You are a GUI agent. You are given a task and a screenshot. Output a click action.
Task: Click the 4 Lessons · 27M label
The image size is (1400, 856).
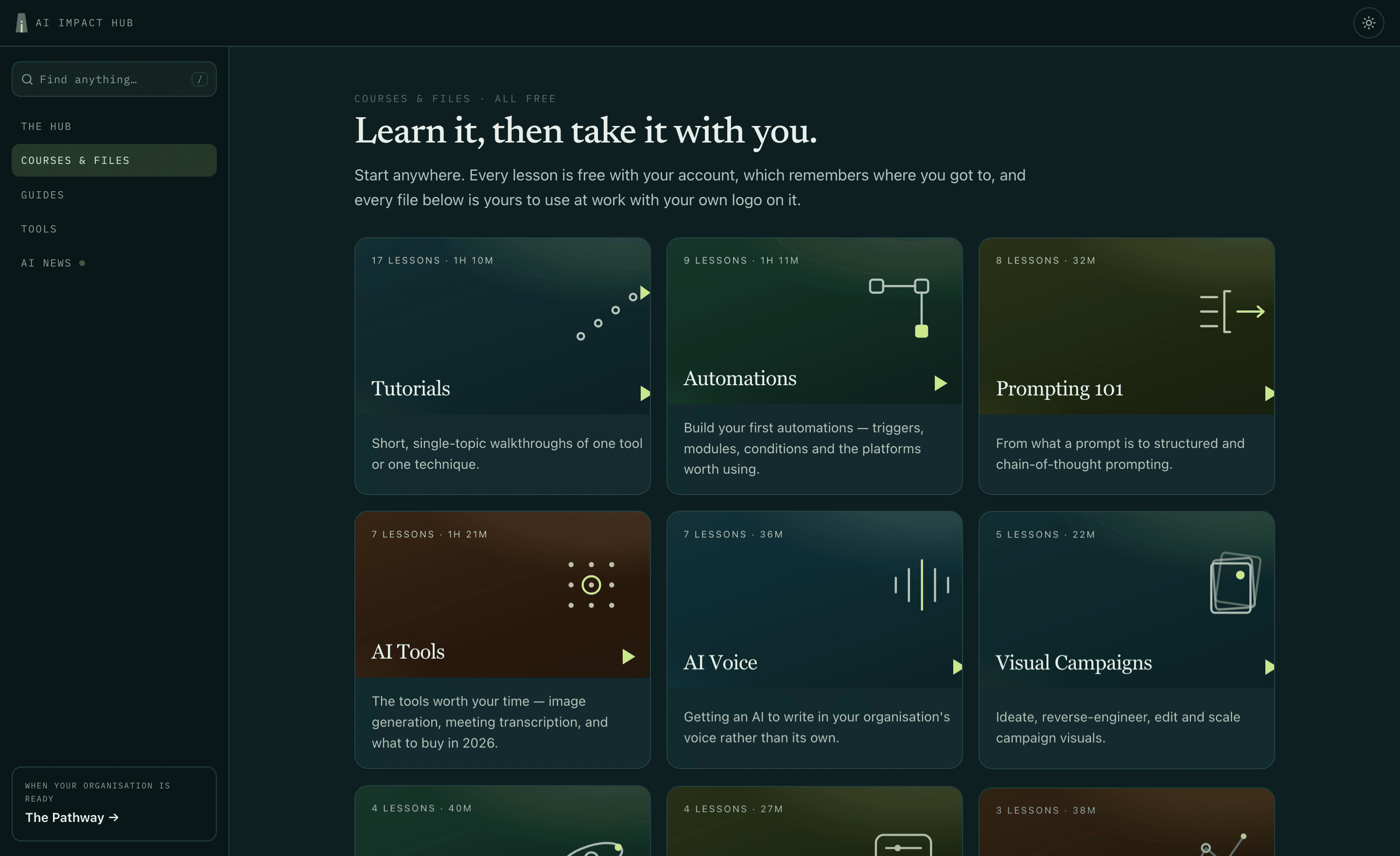tap(733, 809)
